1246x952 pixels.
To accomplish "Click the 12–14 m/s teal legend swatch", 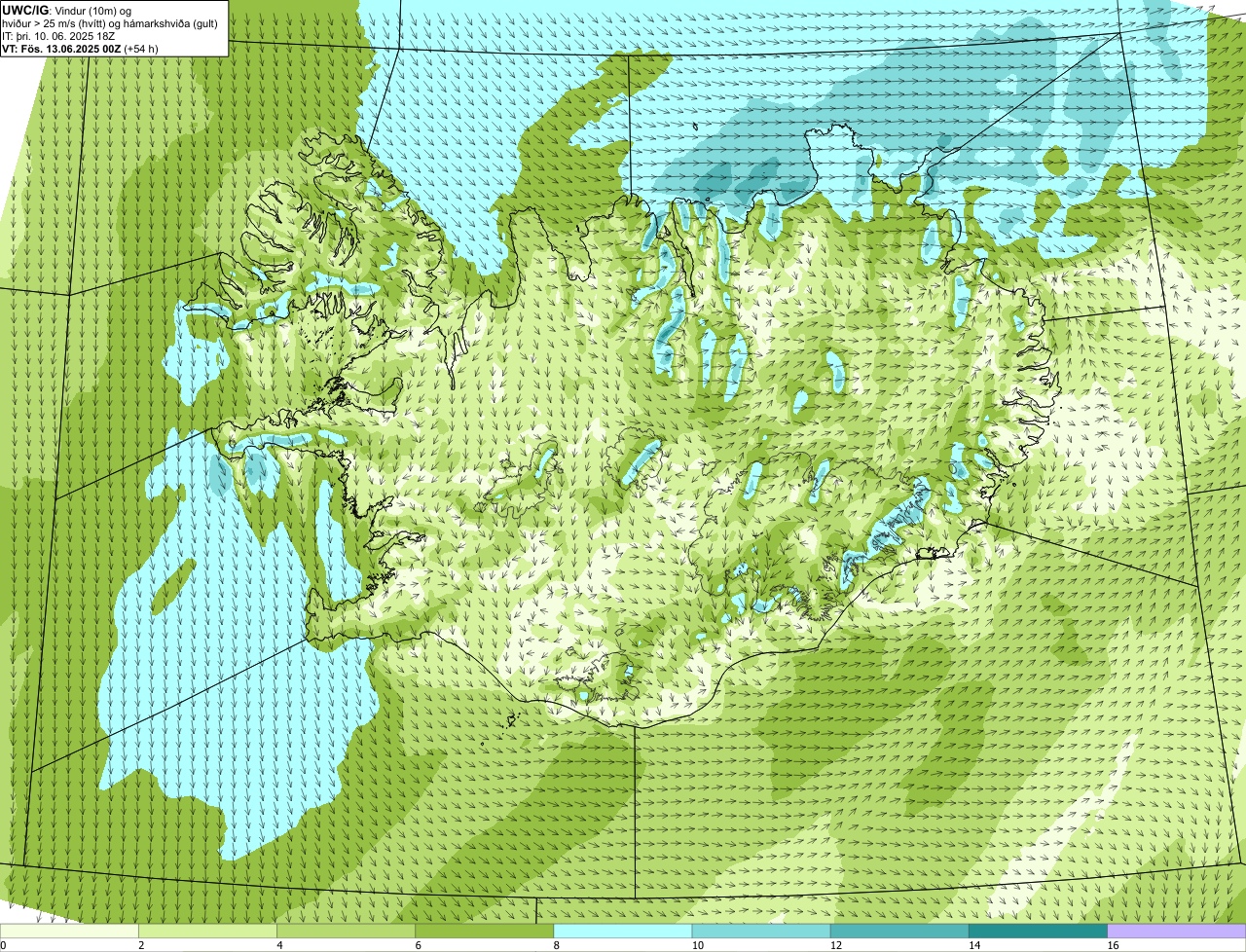I will point(899,931).
